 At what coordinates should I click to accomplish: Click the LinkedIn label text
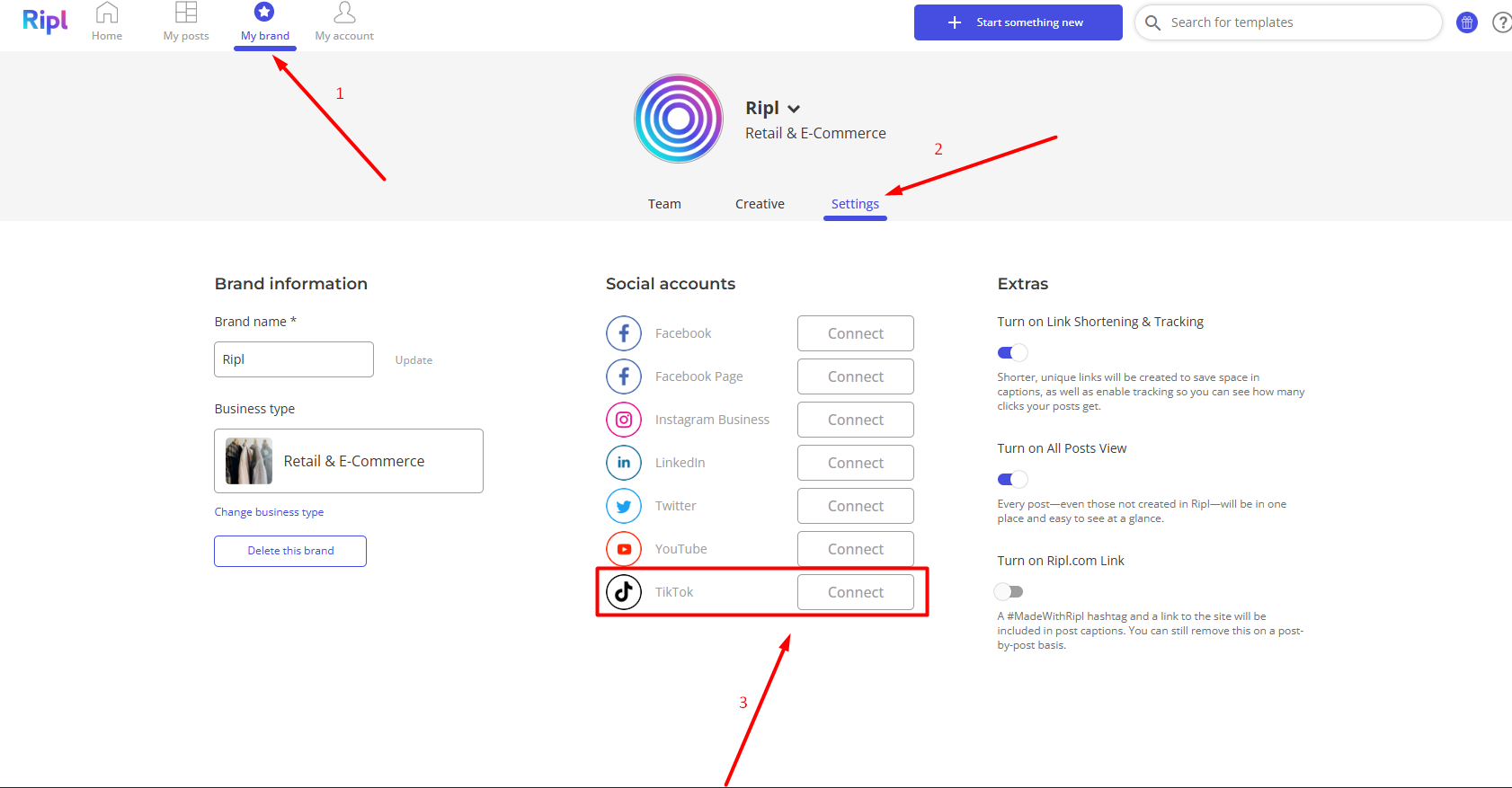tap(680, 463)
